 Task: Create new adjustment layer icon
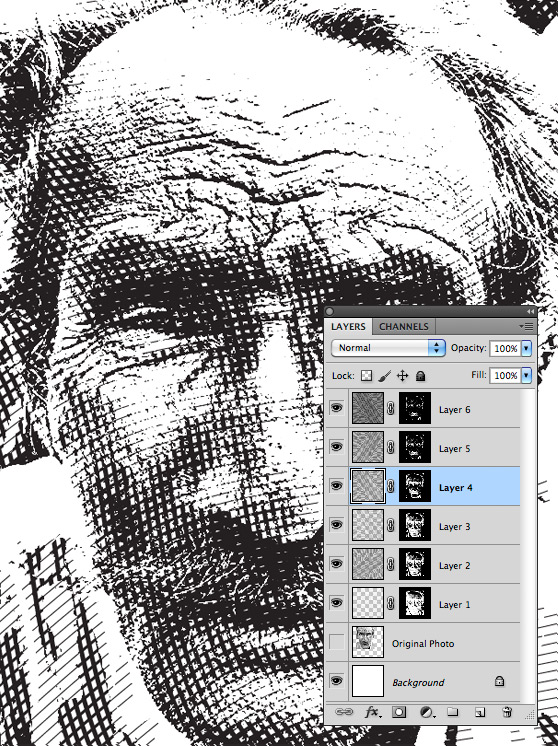coord(427,712)
